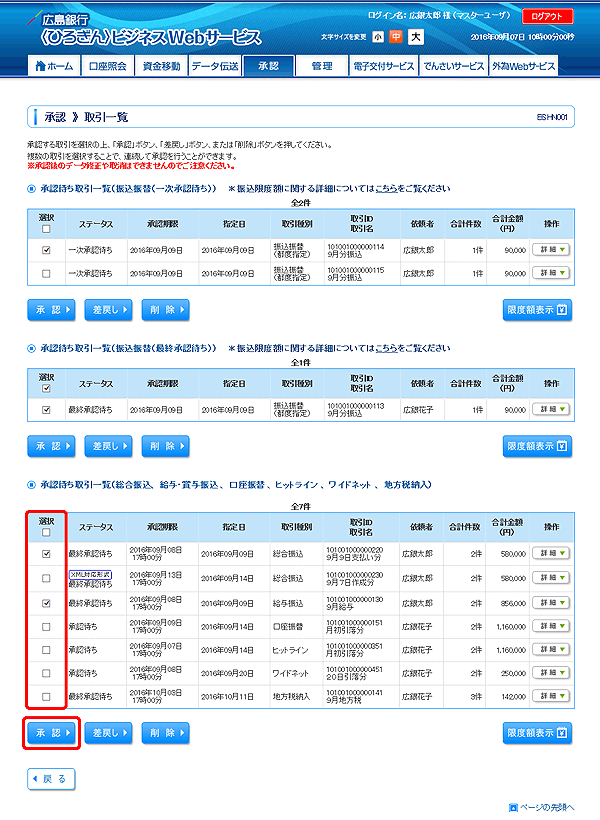The height and width of the screenshot is (820, 600).
Task: Set font size to 中
Action: tap(396, 37)
